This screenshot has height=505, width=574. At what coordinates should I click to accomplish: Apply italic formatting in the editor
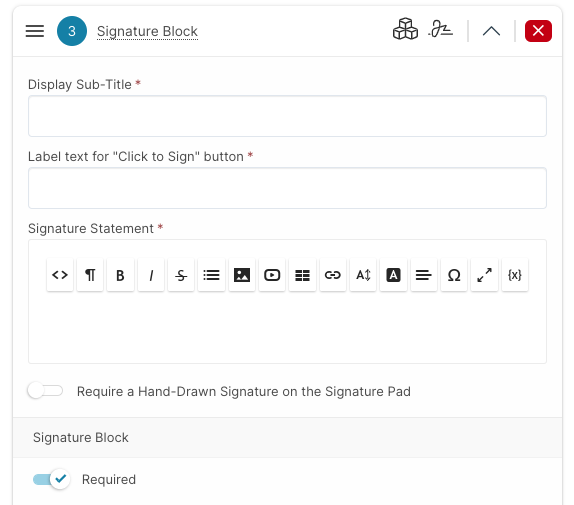151,275
